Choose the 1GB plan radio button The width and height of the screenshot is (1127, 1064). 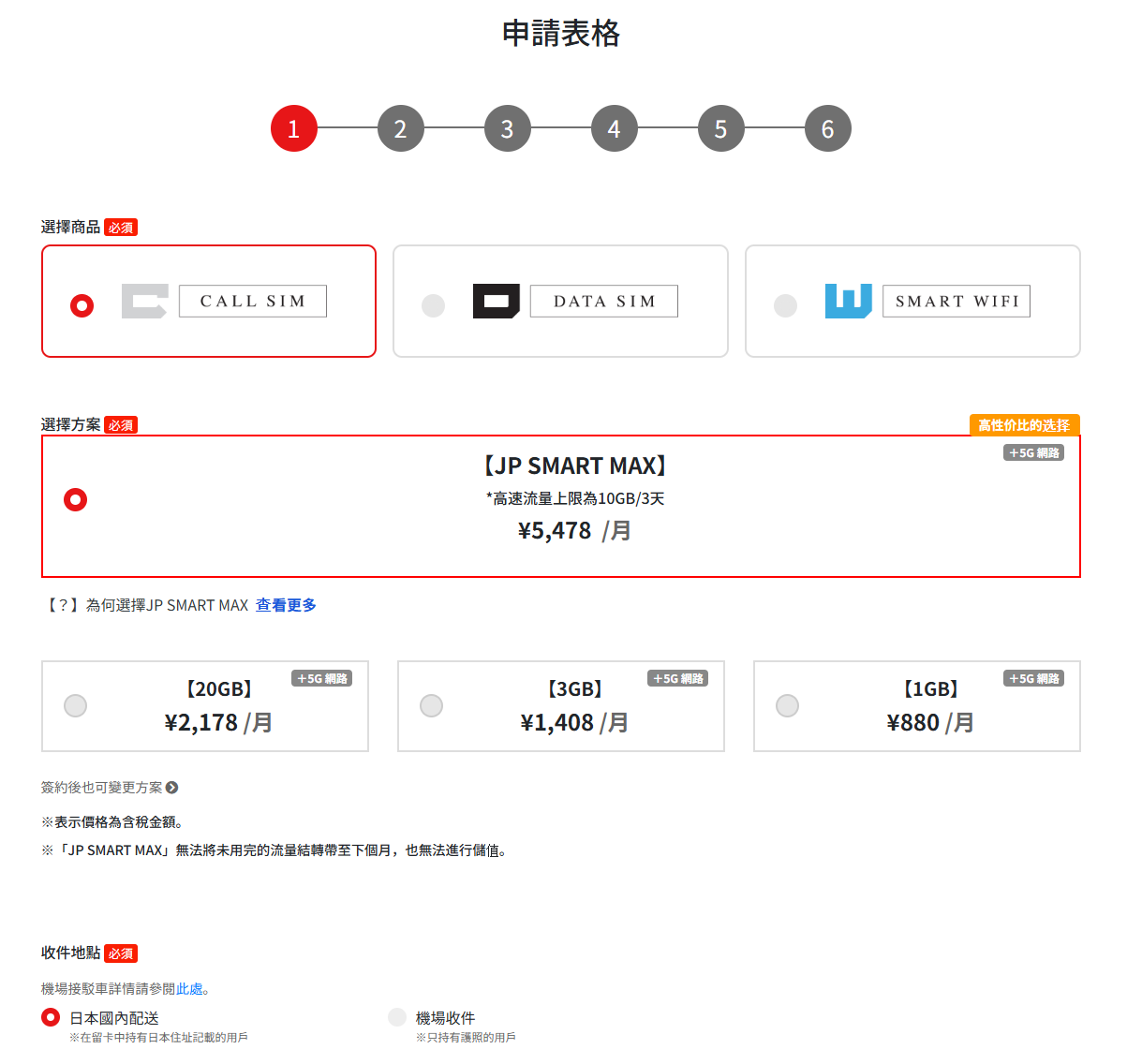point(787,705)
